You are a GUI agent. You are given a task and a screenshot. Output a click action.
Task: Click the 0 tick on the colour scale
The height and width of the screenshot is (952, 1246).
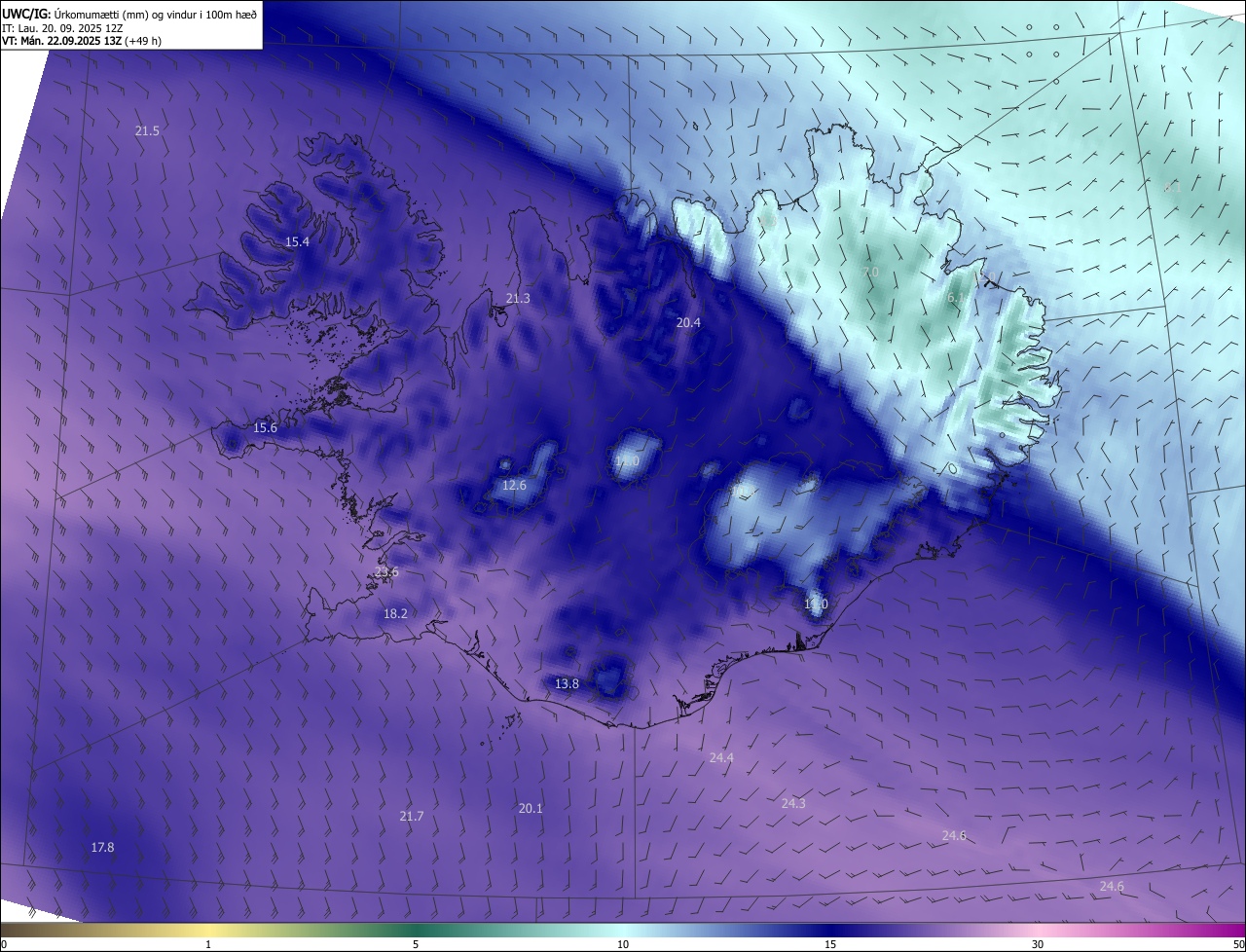[x=4, y=944]
